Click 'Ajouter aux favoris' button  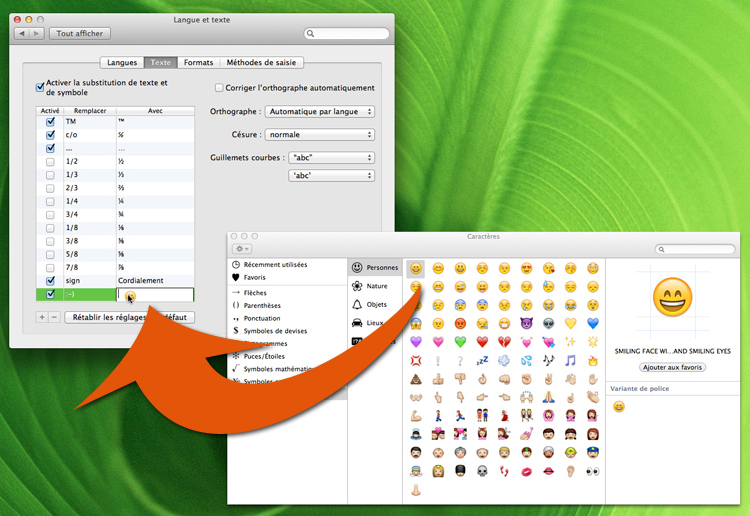pyautogui.click(x=672, y=367)
